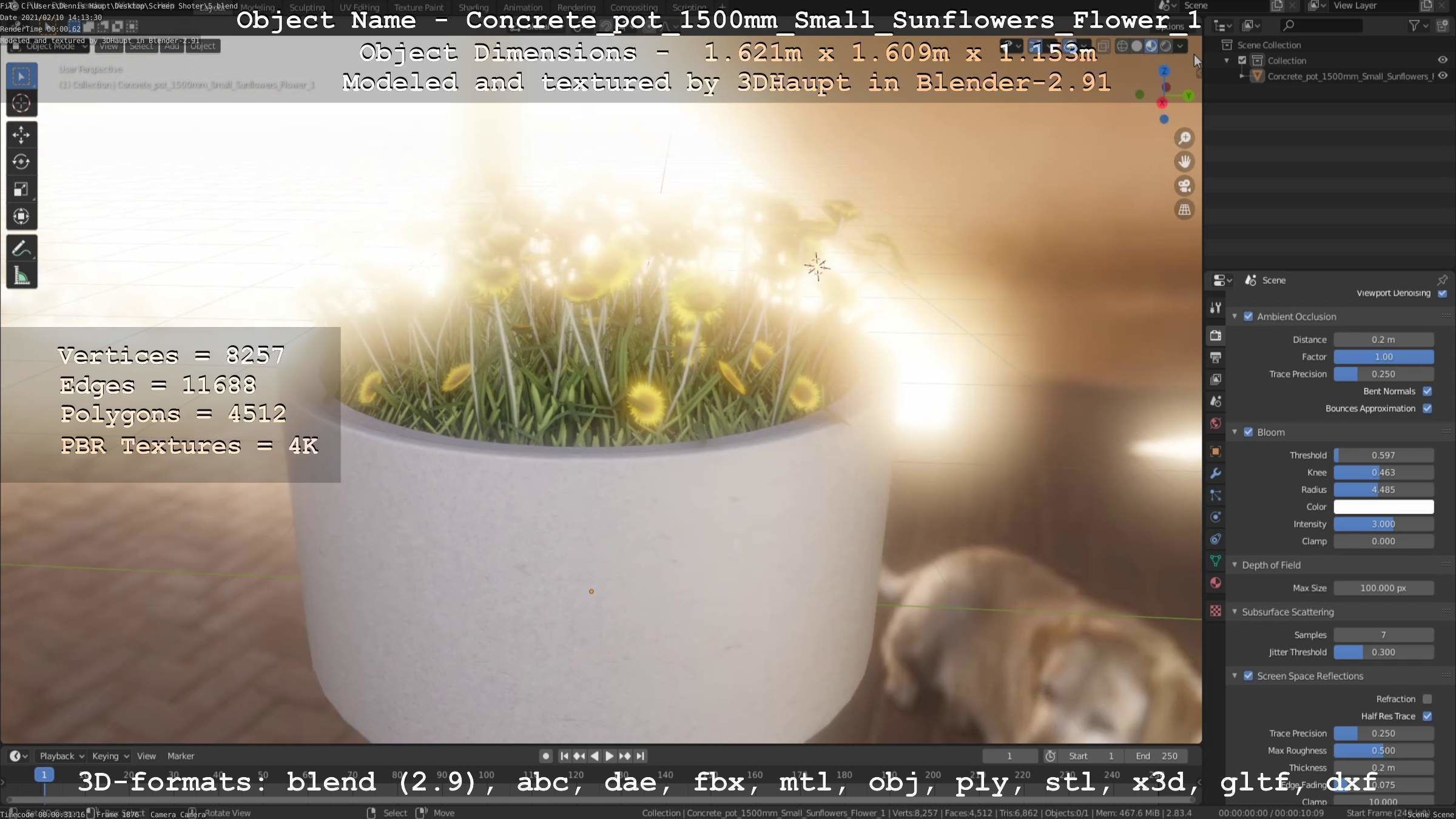Click the viewport zoom magnifier icon

click(1184, 138)
